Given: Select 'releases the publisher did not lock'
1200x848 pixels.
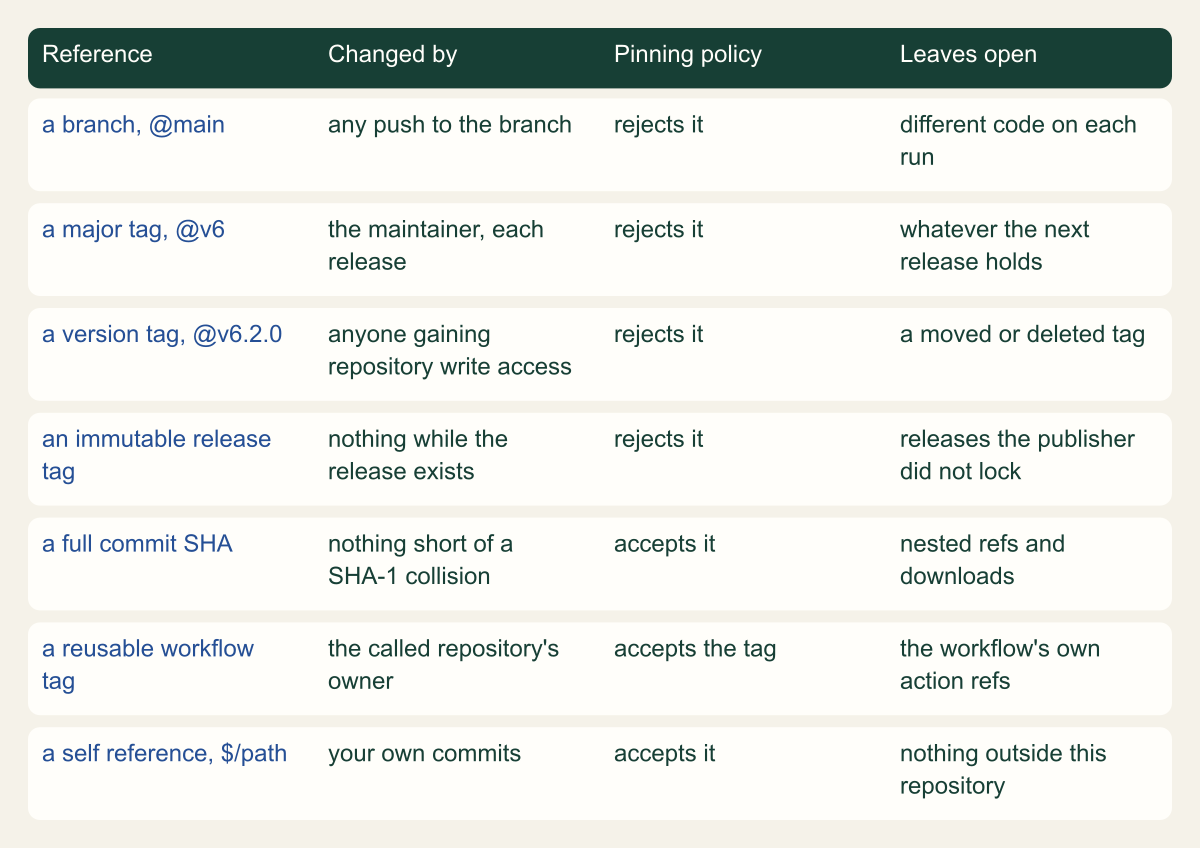Looking at the screenshot, I should click(1017, 454).
